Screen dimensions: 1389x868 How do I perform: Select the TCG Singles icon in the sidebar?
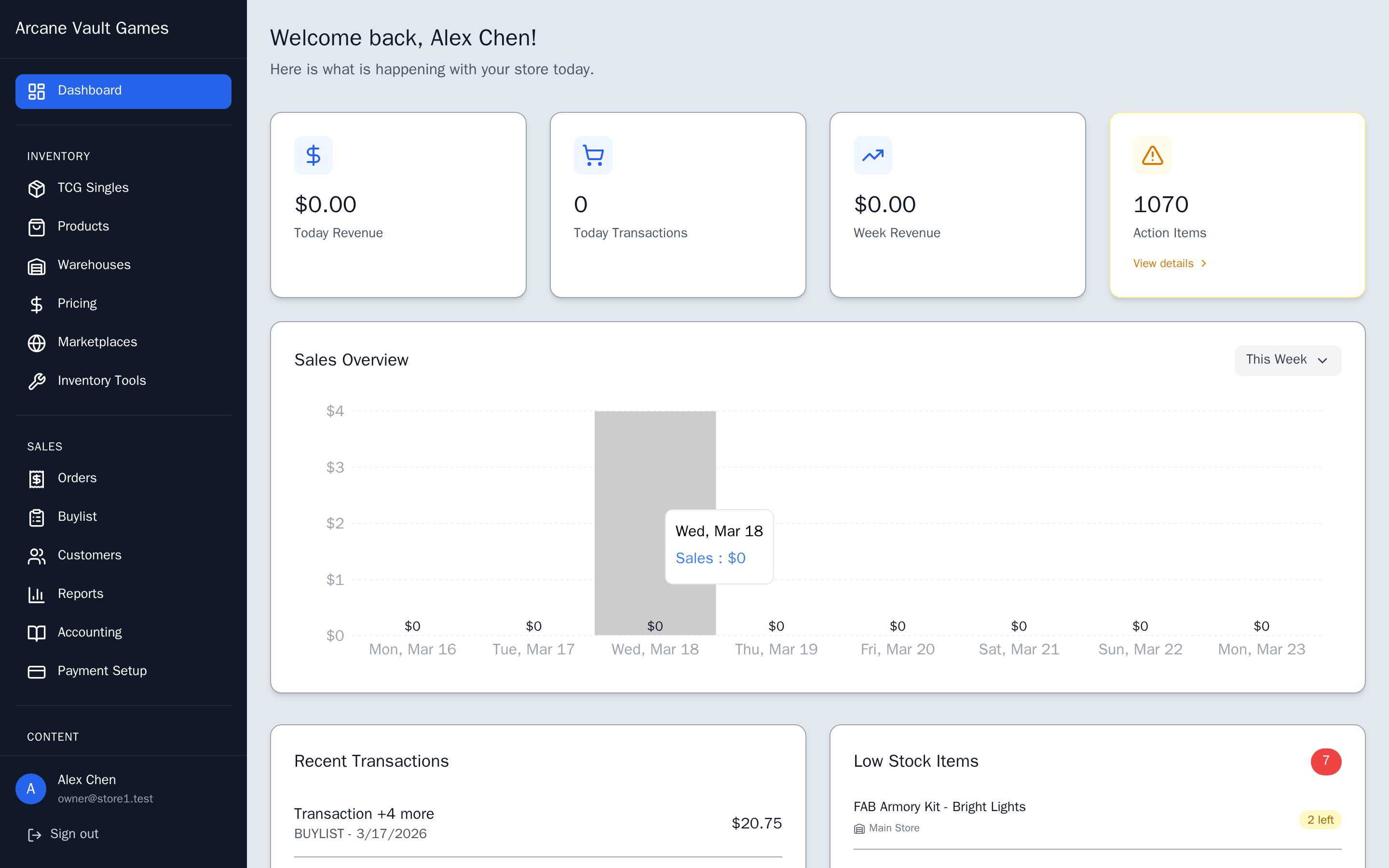[x=36, y=188]
